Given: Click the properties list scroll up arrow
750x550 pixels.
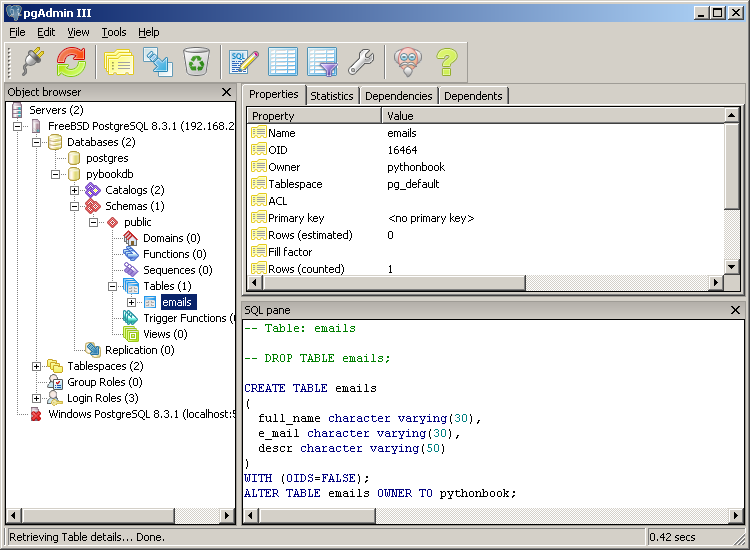Looking at the screenshot, I should 731,115.
